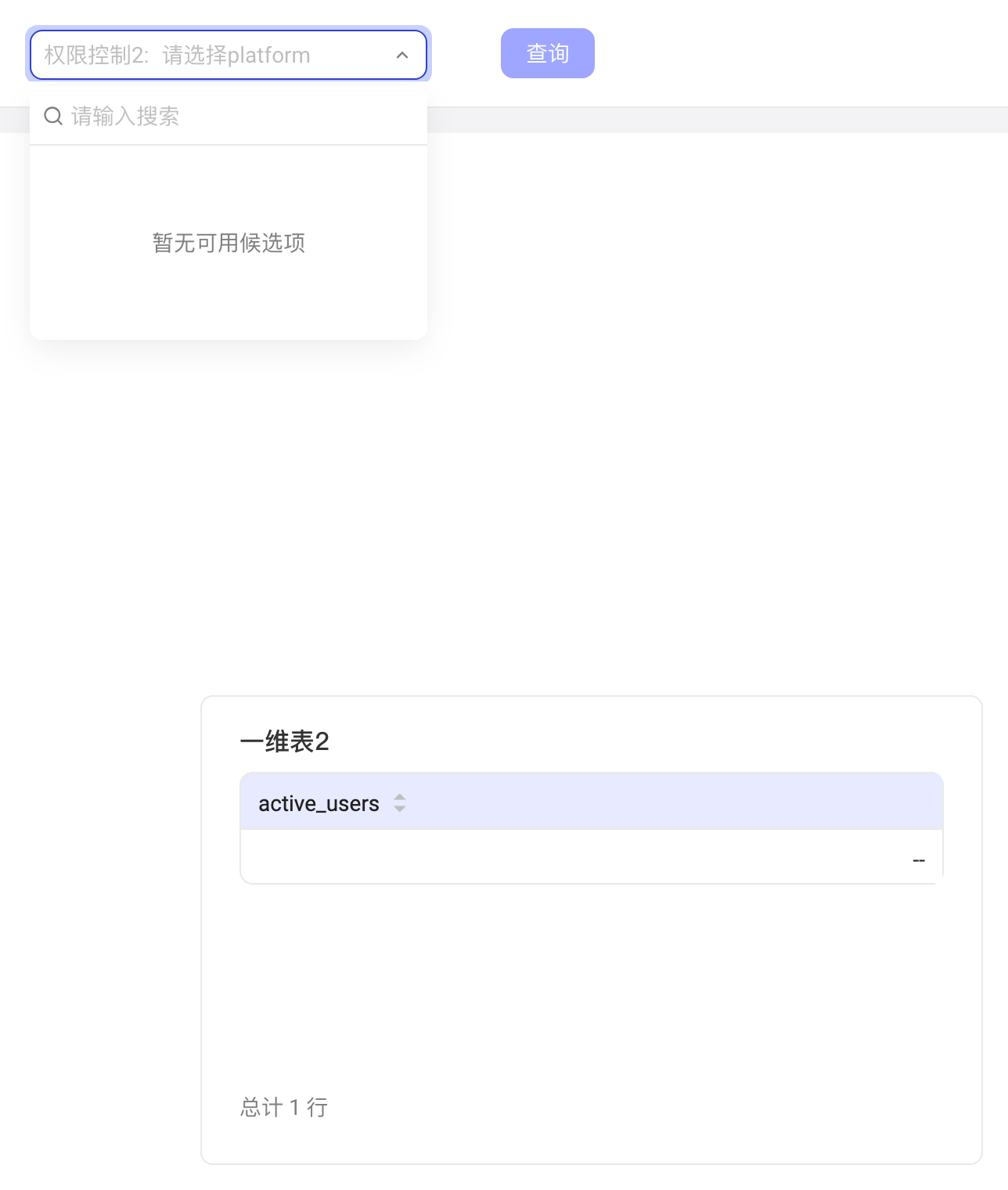Click the 请选择platform placeholder text
1008x1190 pixels.
point(236,55)
